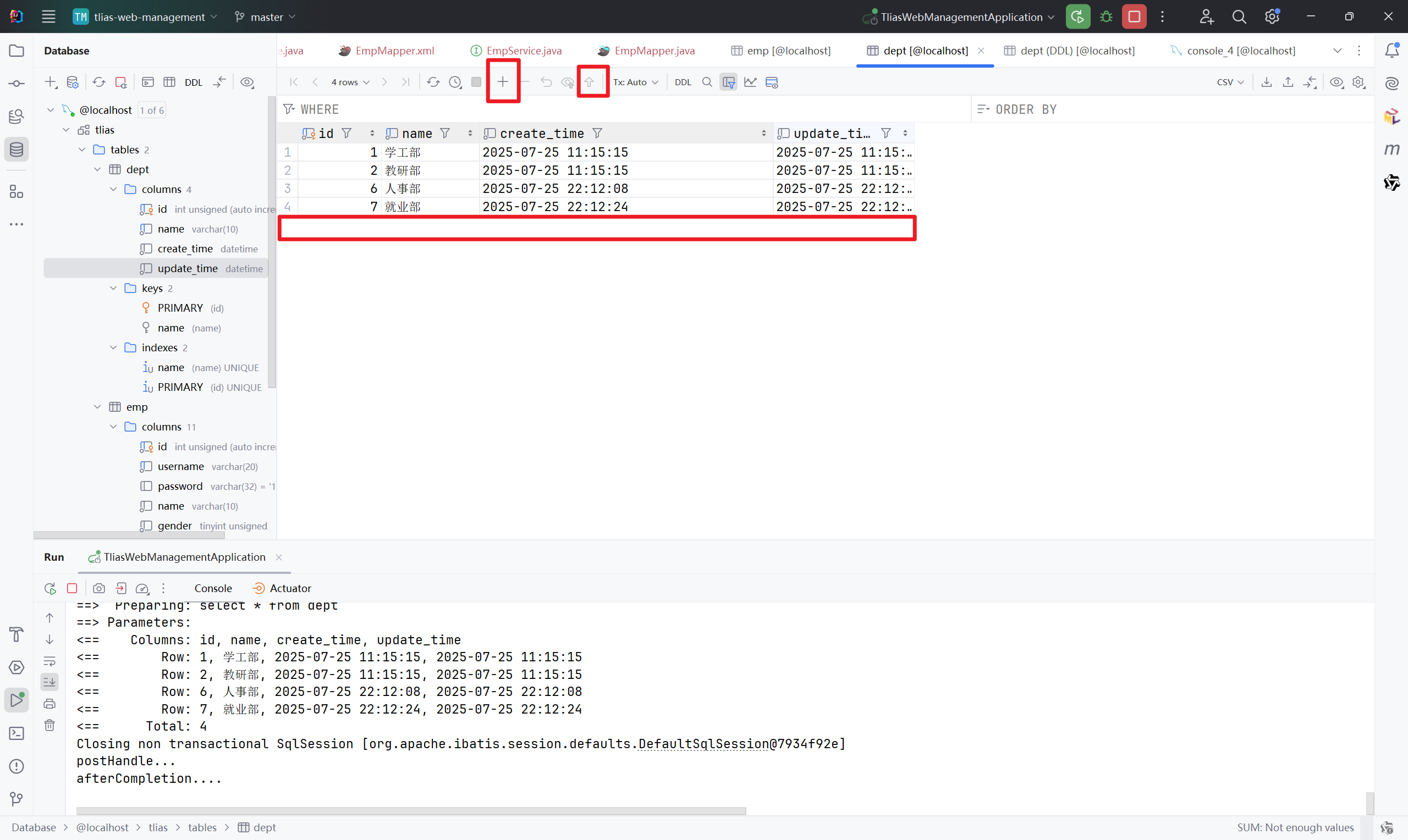This screenshot has height=840, width=1408.
Task: Open the CSV export format dropdown
Action: click(1230, 82)
